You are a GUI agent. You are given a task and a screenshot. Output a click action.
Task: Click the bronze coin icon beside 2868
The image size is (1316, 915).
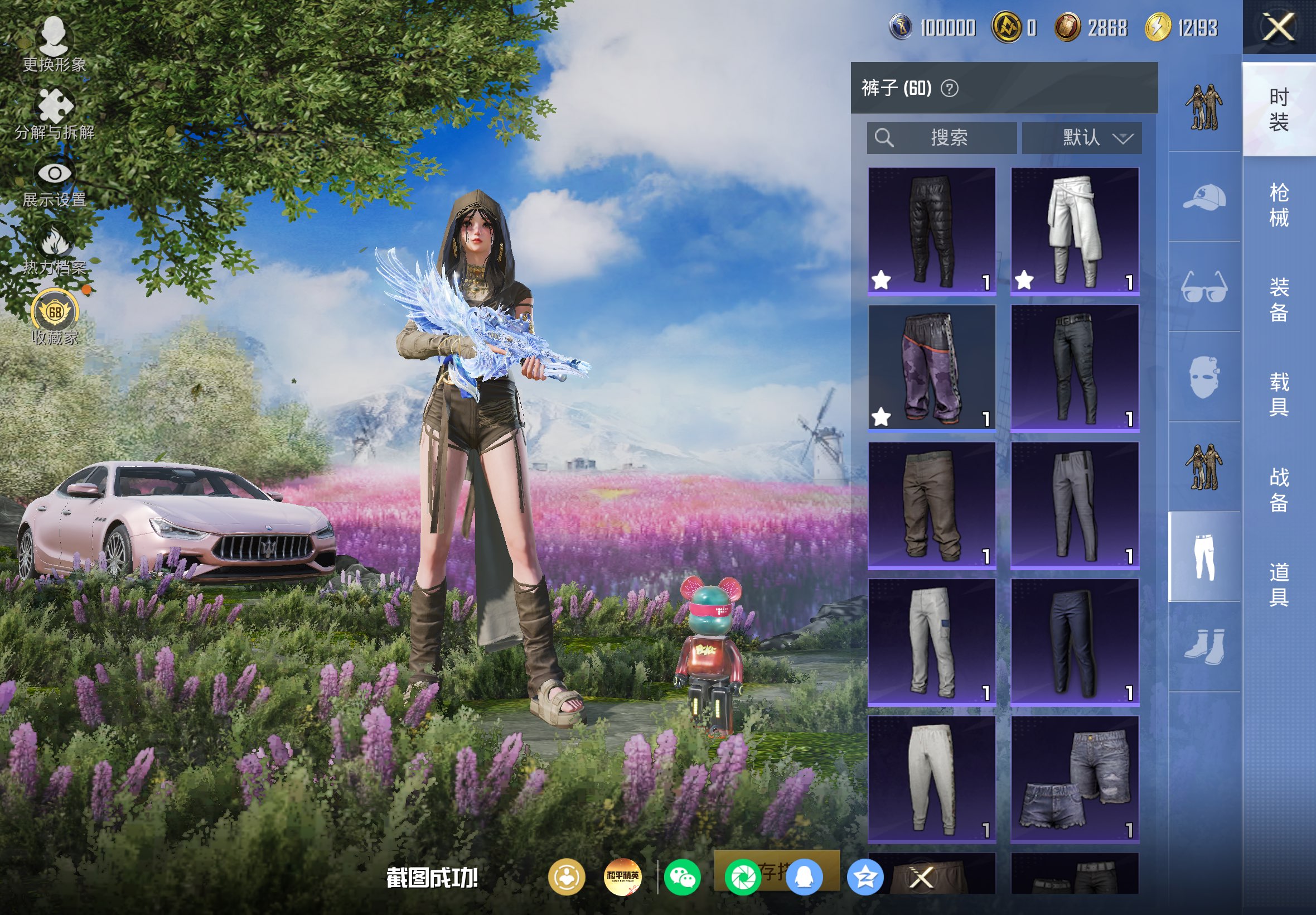click(1067, 27)
